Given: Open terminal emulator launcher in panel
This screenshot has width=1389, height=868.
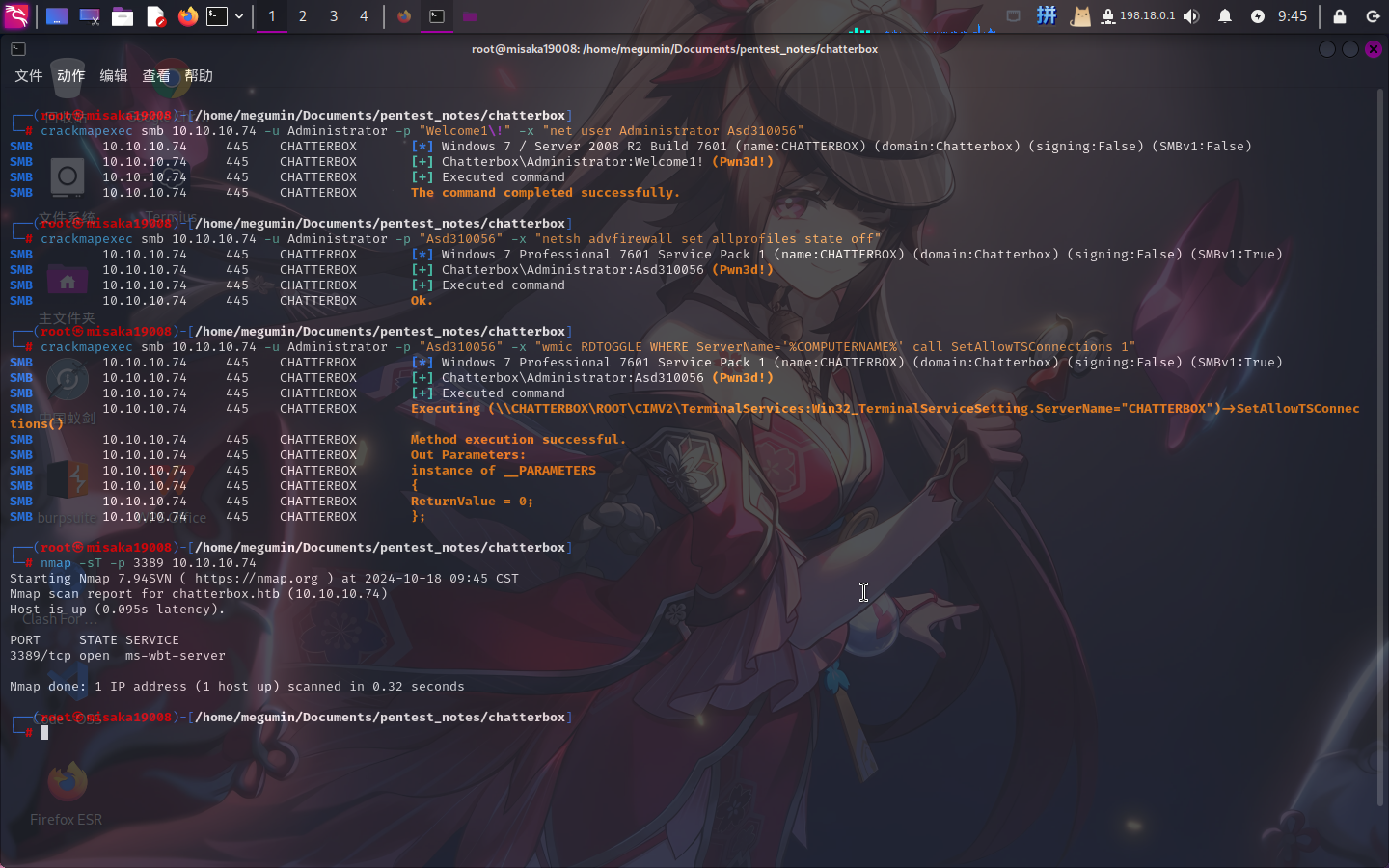Looking at the screenshot, I should (218, 16).
